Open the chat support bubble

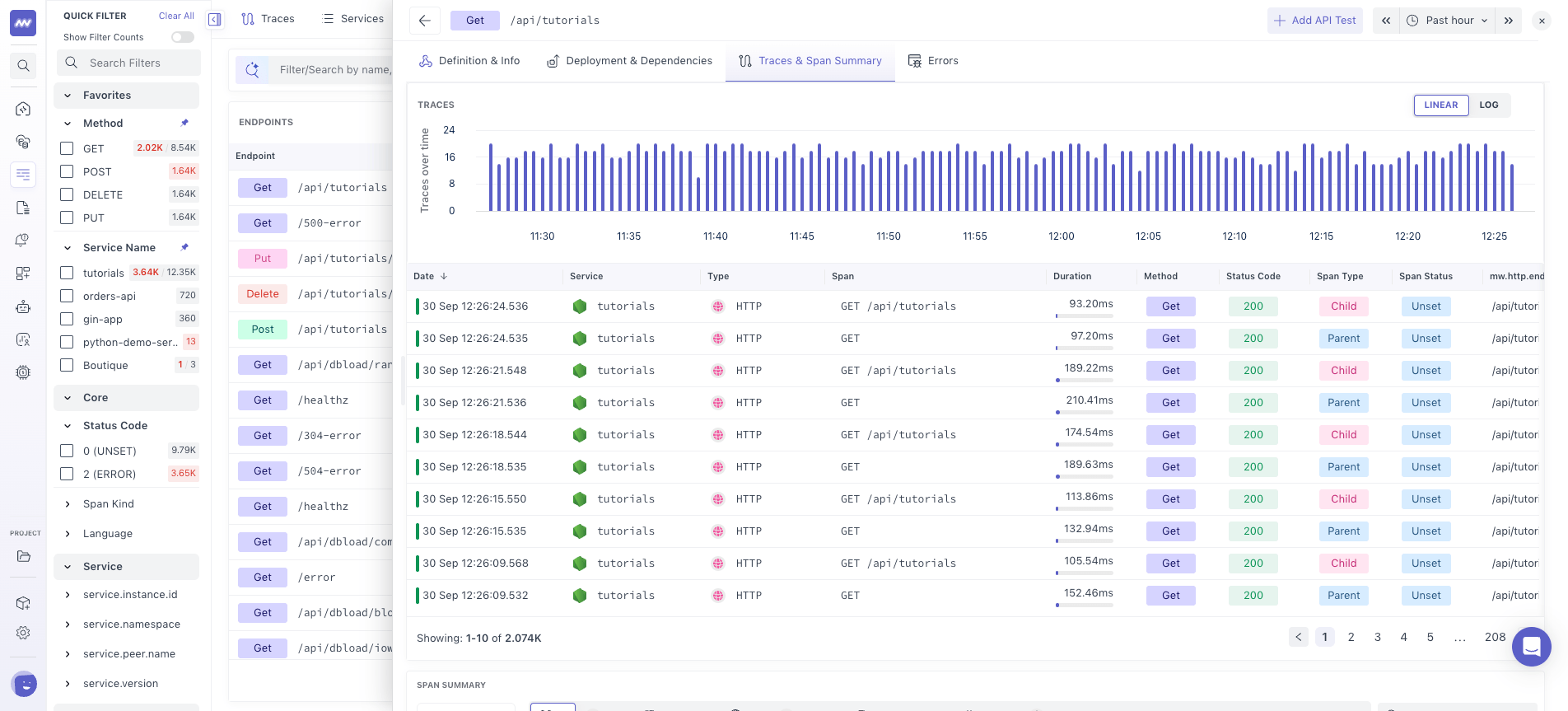click(x=1531, y=647)
